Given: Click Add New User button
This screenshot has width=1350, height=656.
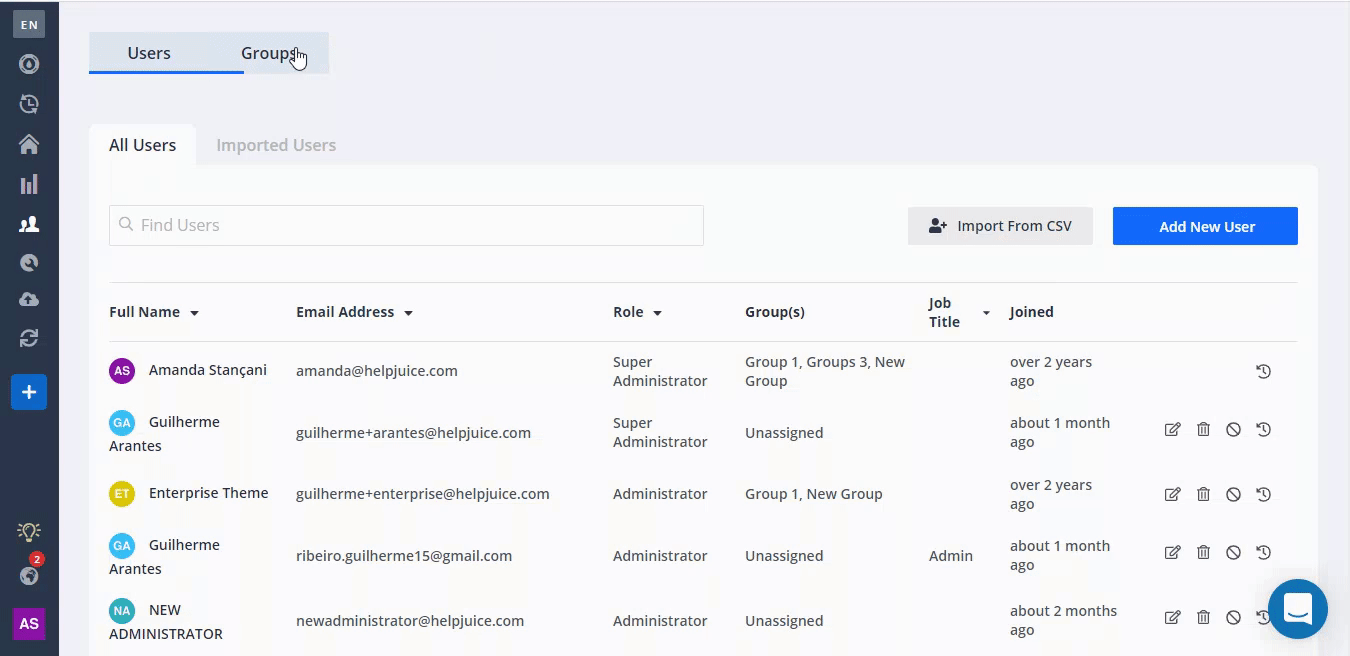Looking at the screenshot, I should (1205, 226).
